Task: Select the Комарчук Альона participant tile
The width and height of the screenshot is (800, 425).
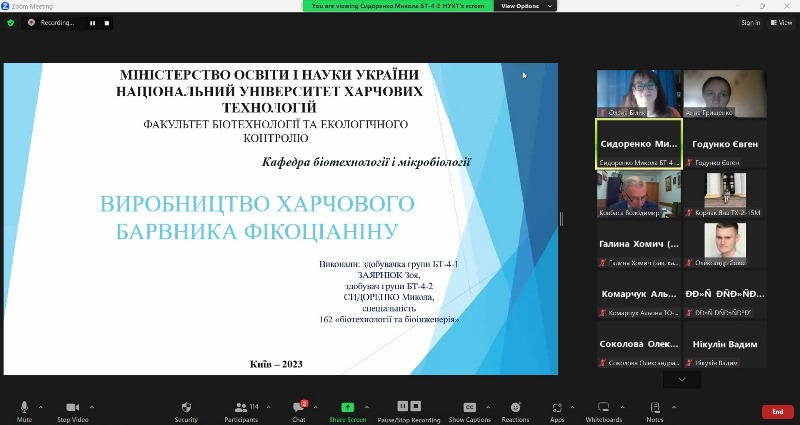Action: click(639, 294)
